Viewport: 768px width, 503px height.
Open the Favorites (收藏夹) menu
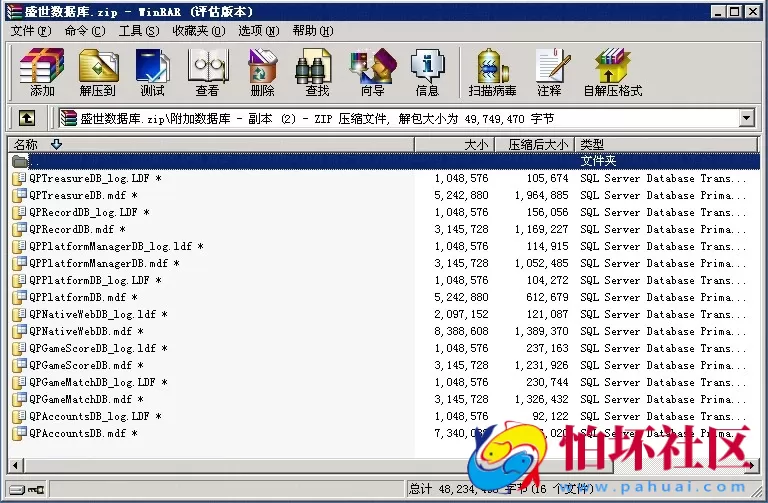199,31
